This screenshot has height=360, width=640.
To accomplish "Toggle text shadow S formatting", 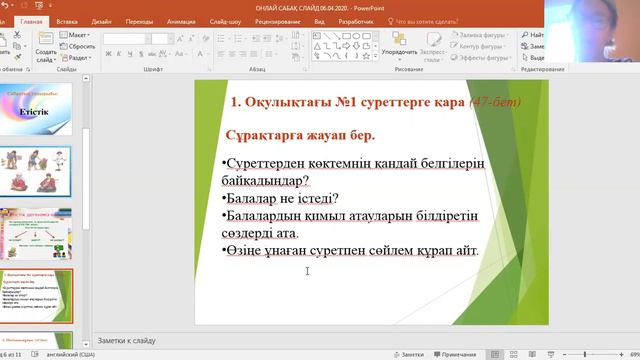I will coord(141,54).
